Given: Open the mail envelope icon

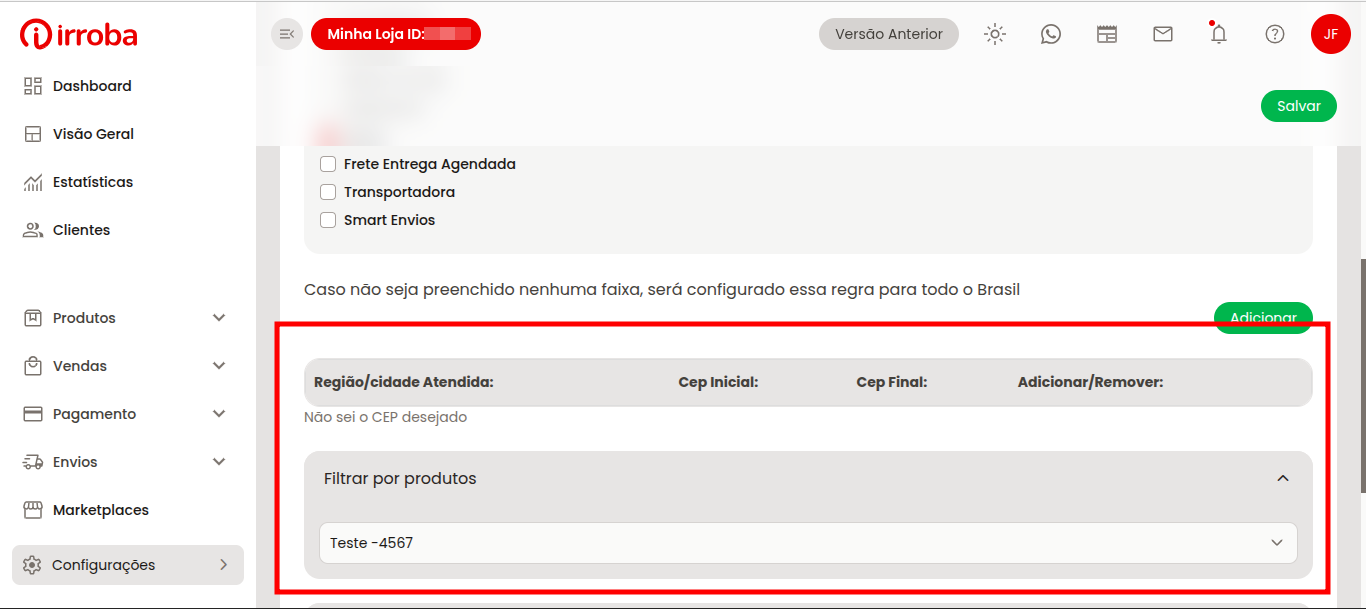Looking at the screenshot, I should coord(1162,34).
